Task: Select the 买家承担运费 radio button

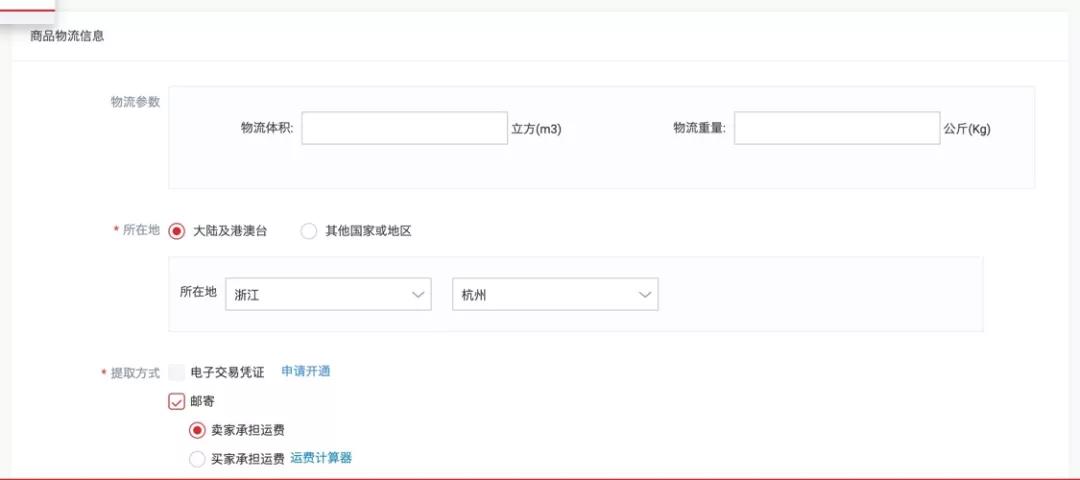Action: [197, 459]
